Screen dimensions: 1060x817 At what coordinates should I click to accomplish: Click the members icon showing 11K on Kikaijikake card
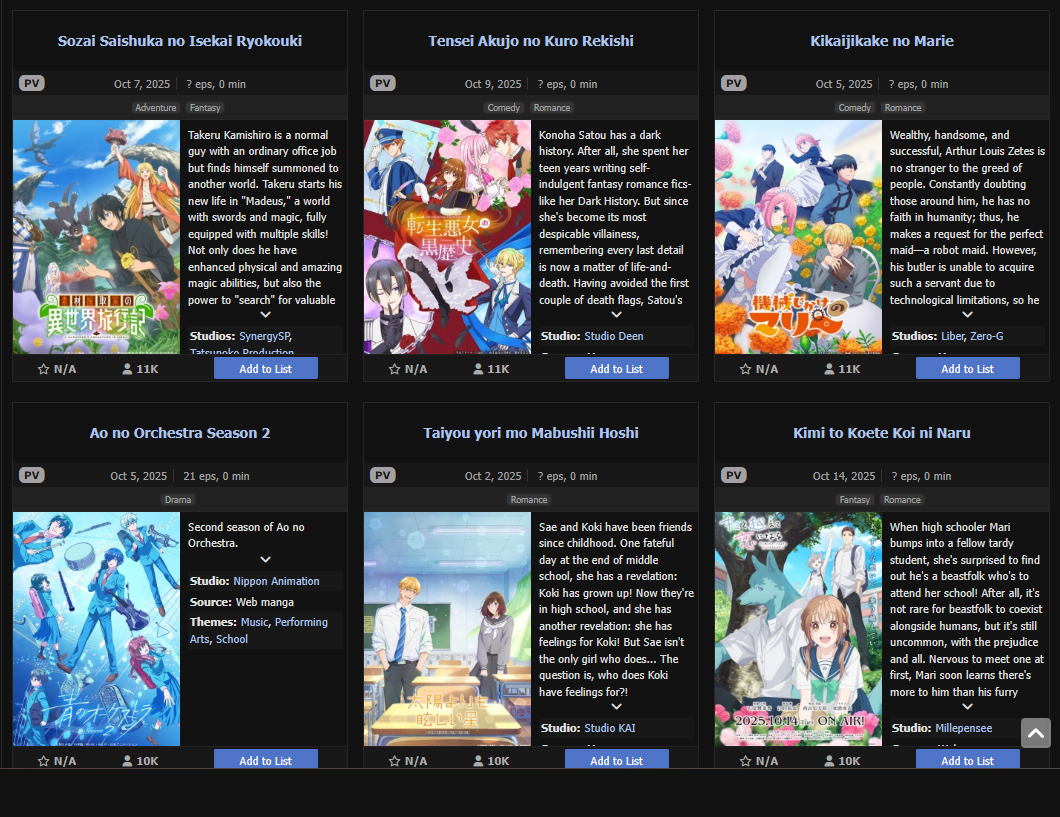click(x=829, y=369)
